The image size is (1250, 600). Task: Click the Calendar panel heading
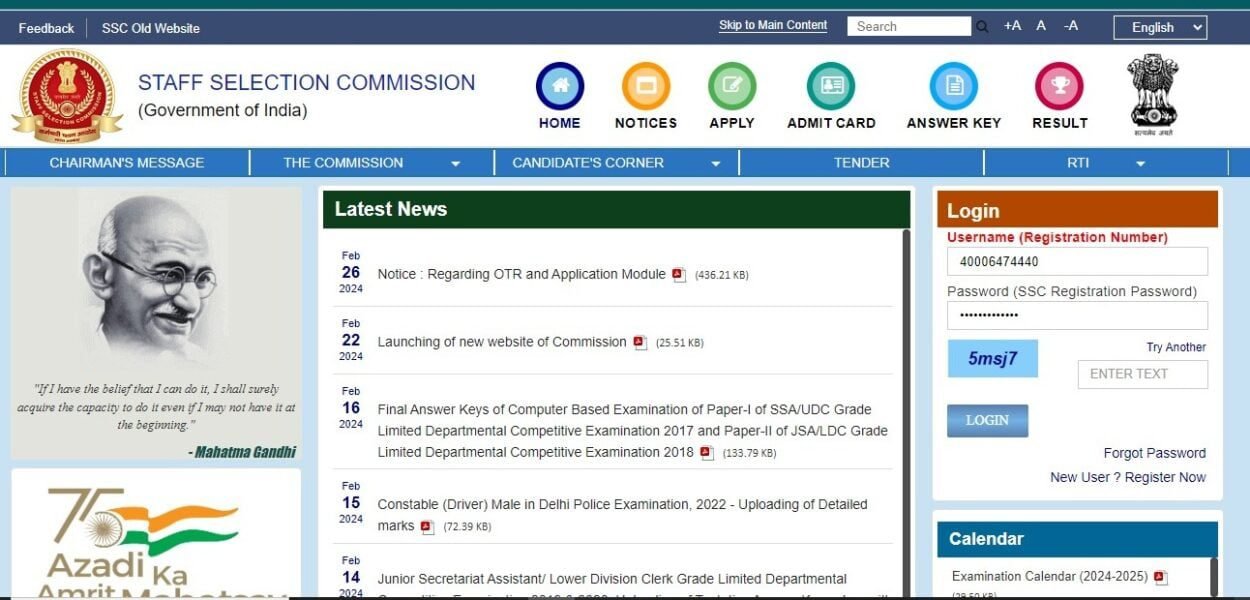(x=987, y=539)
